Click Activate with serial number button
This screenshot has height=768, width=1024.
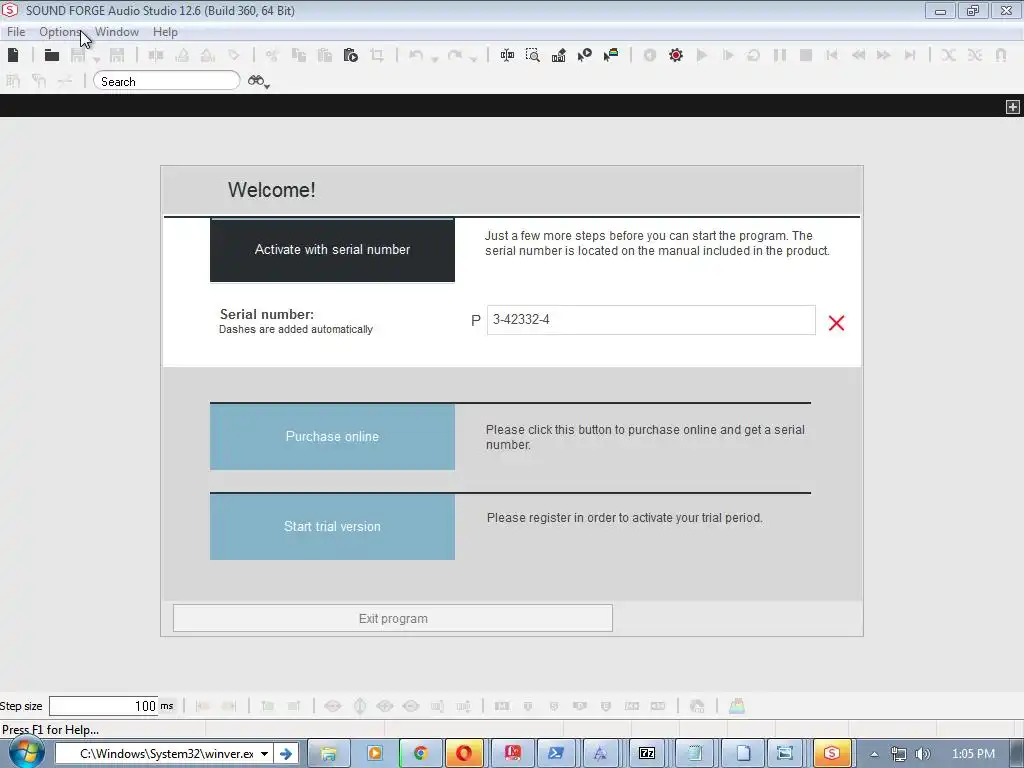332,250
